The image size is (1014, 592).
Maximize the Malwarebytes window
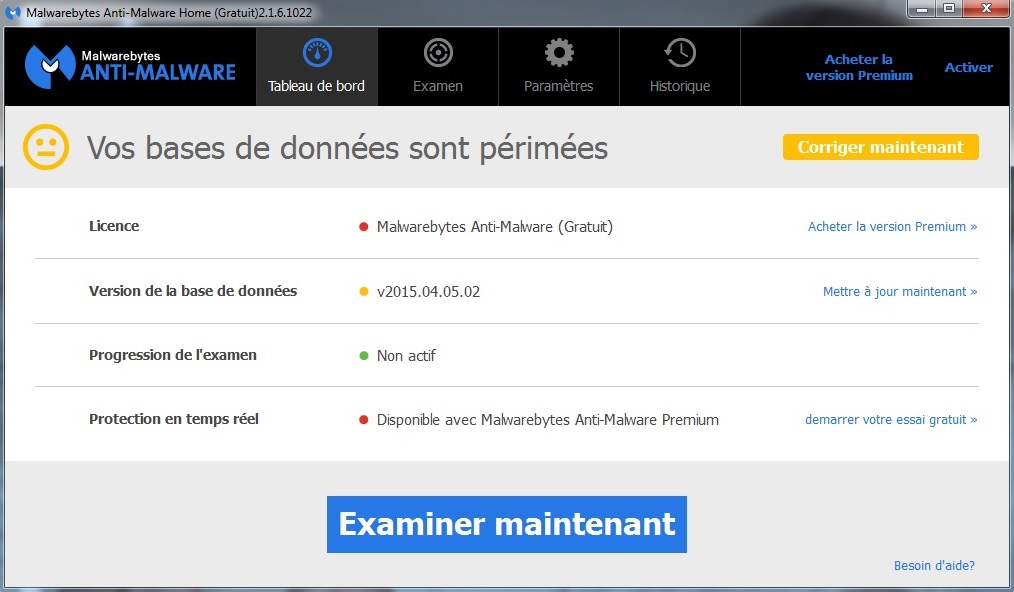[949, 9]
